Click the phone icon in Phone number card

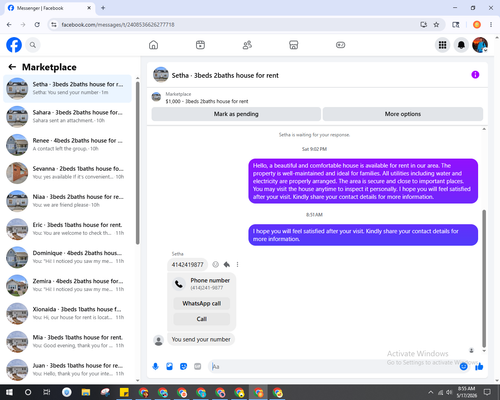tap(179, 284)
